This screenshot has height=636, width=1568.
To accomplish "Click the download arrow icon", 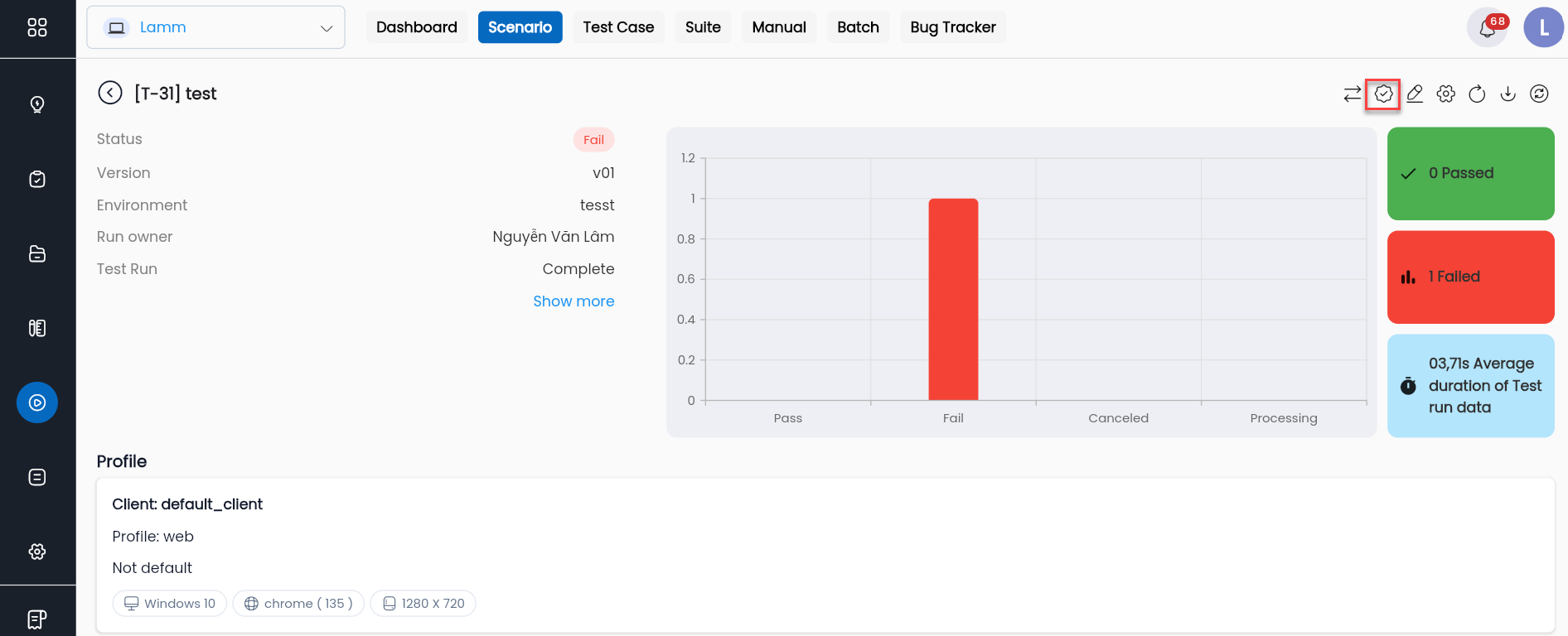I will (1508, 94).
